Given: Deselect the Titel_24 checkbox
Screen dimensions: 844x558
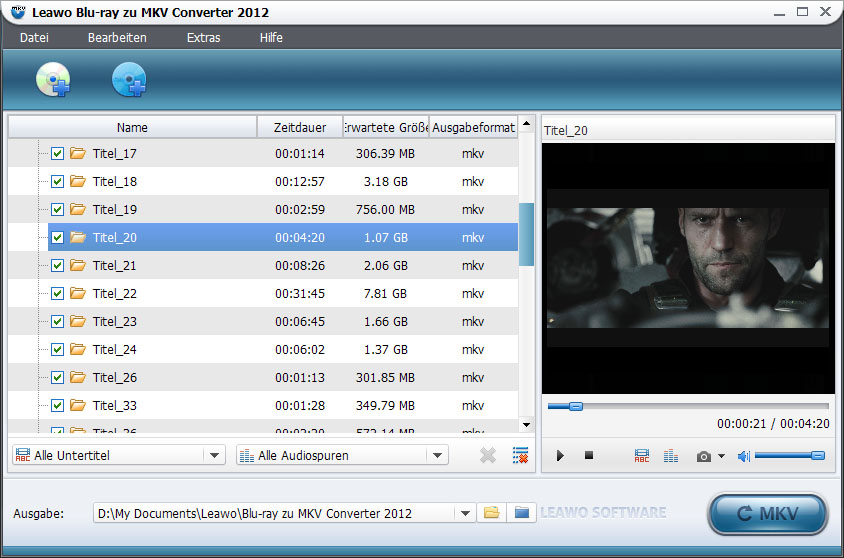Looking at the screenshot, I should coord(58,350).
